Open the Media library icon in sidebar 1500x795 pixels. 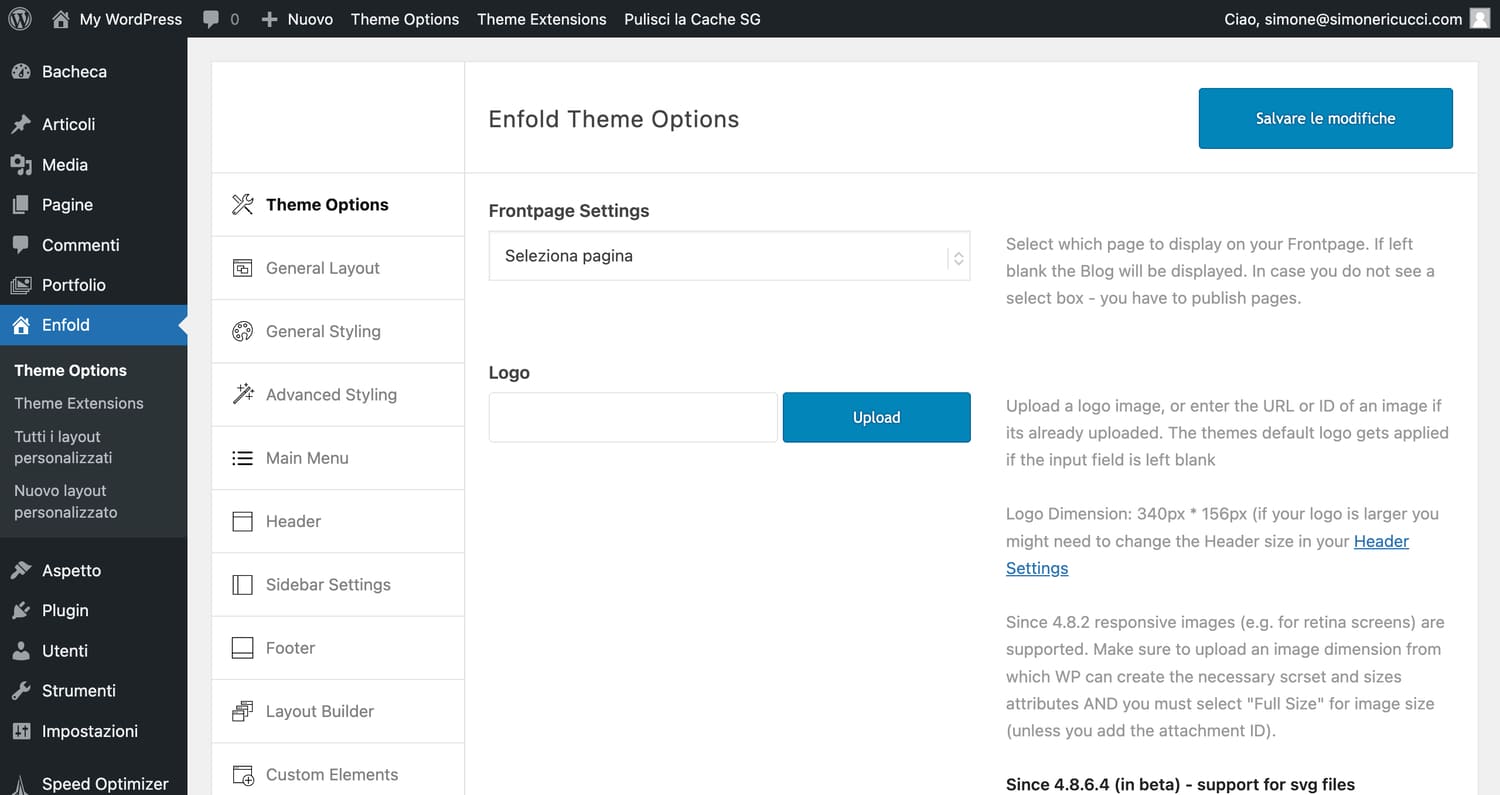tap(21, 164)
